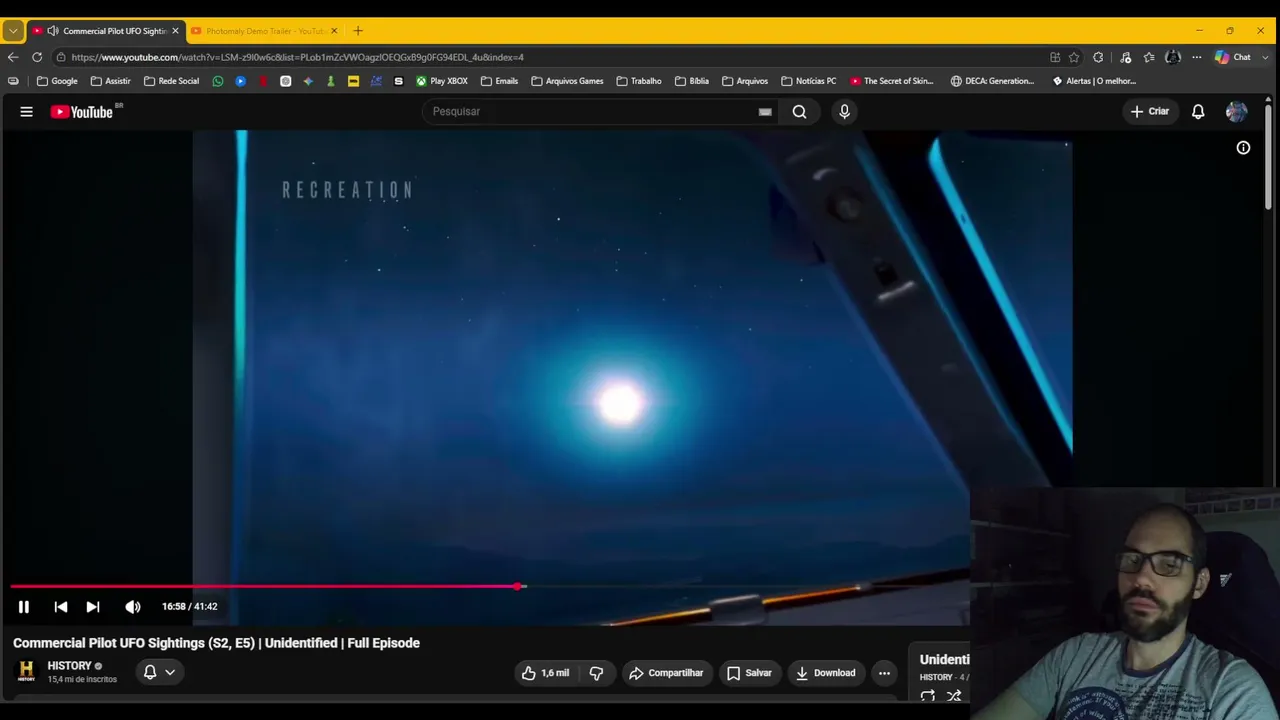This screenshot has height=720, width=1280.
Task: Open the DECA: Generation bookmark
Action: (993, 81)
